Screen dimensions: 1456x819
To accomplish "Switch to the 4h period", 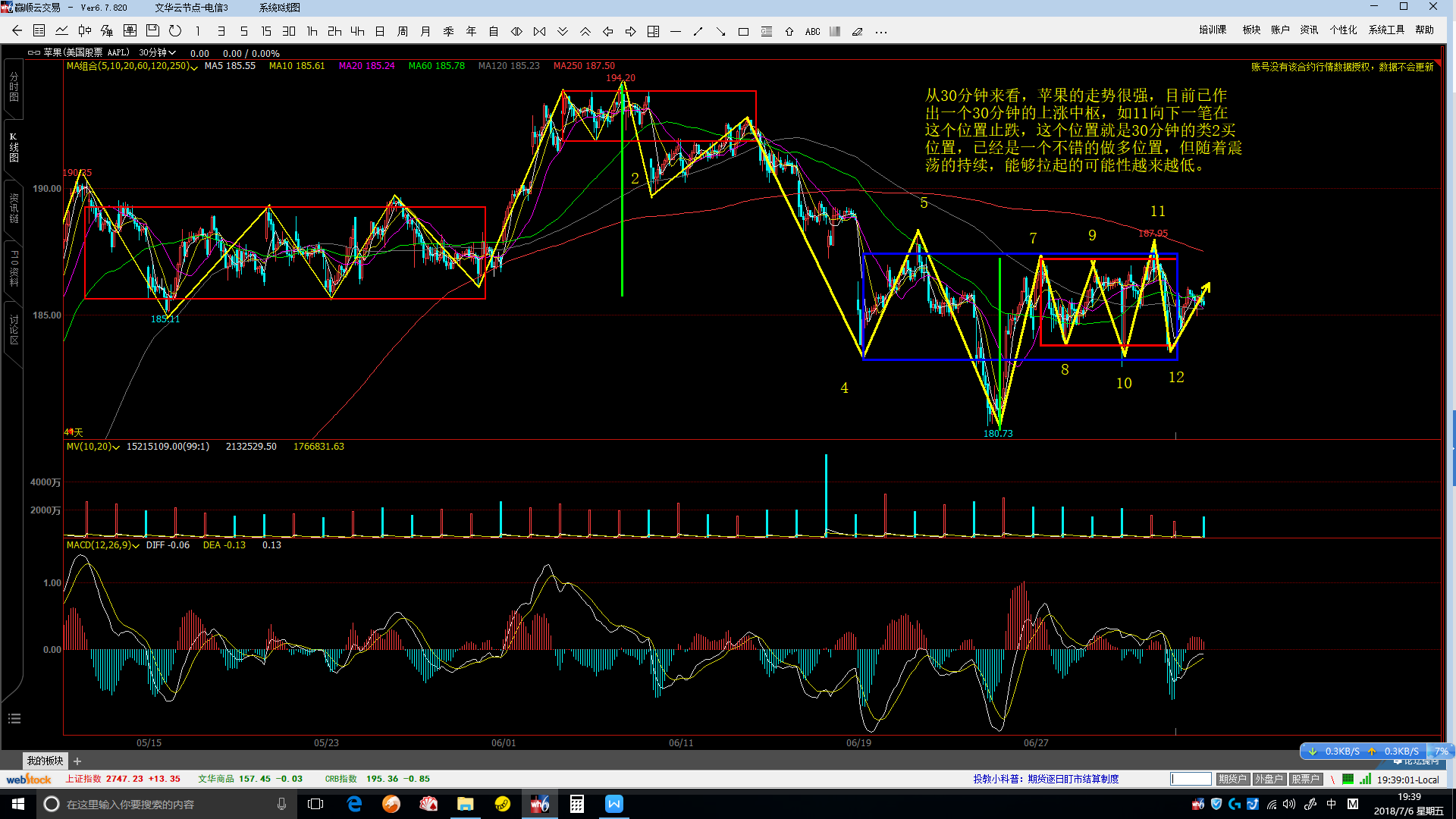I will [x=357, y=31].
